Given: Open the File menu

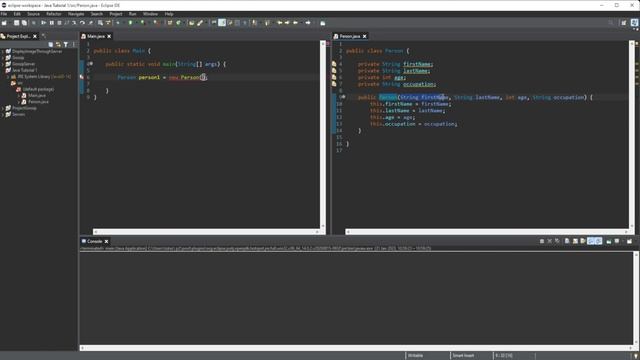Looking at the screenshot, I should [4, 14].
